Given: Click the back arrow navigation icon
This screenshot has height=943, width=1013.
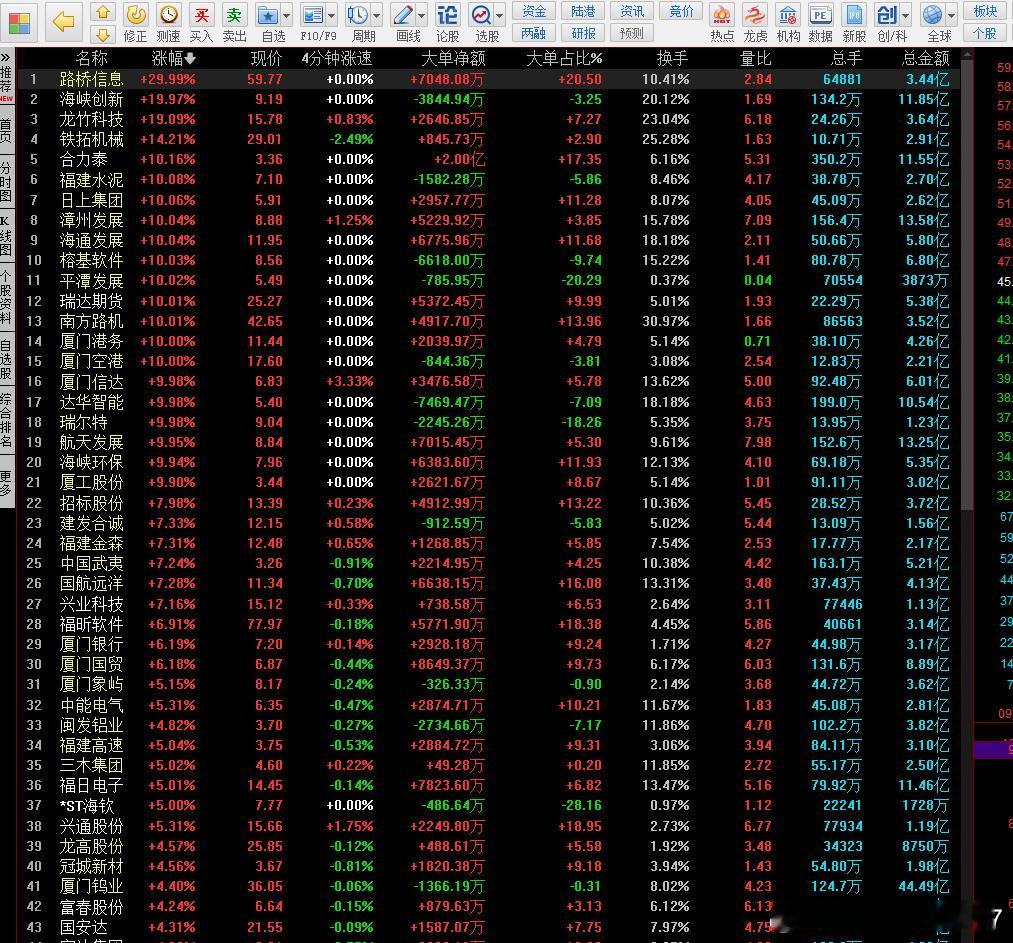Looking at the screenshot, I should (x=64, y=20).
